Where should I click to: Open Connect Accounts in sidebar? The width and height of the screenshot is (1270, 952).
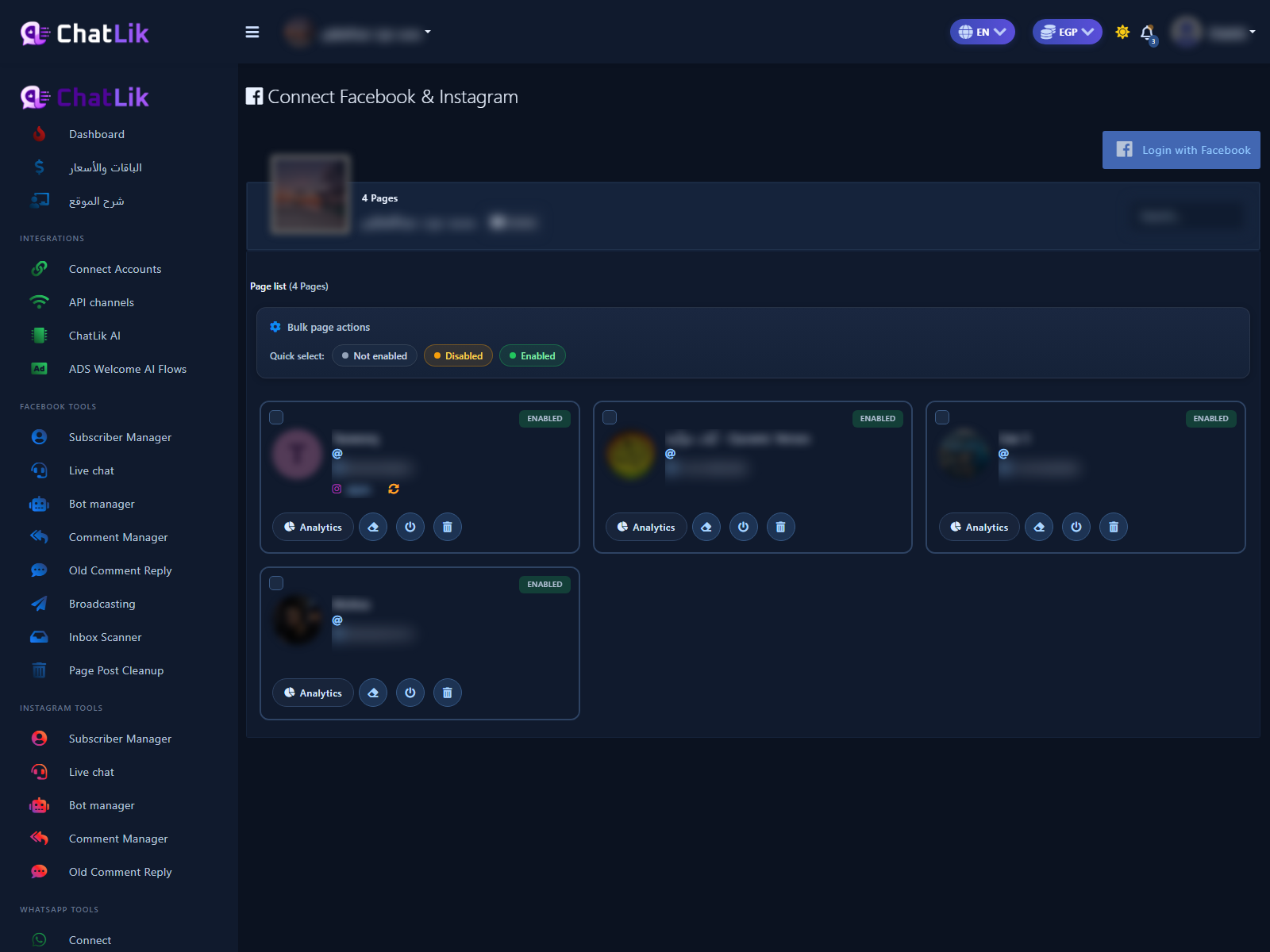[115, 269]
